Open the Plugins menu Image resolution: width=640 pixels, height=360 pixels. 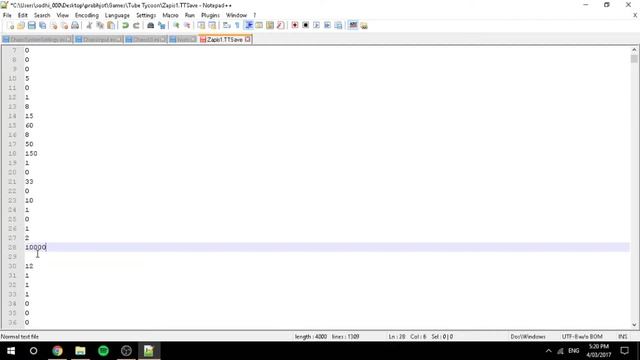pyautogui.click(x=211, y=15)
